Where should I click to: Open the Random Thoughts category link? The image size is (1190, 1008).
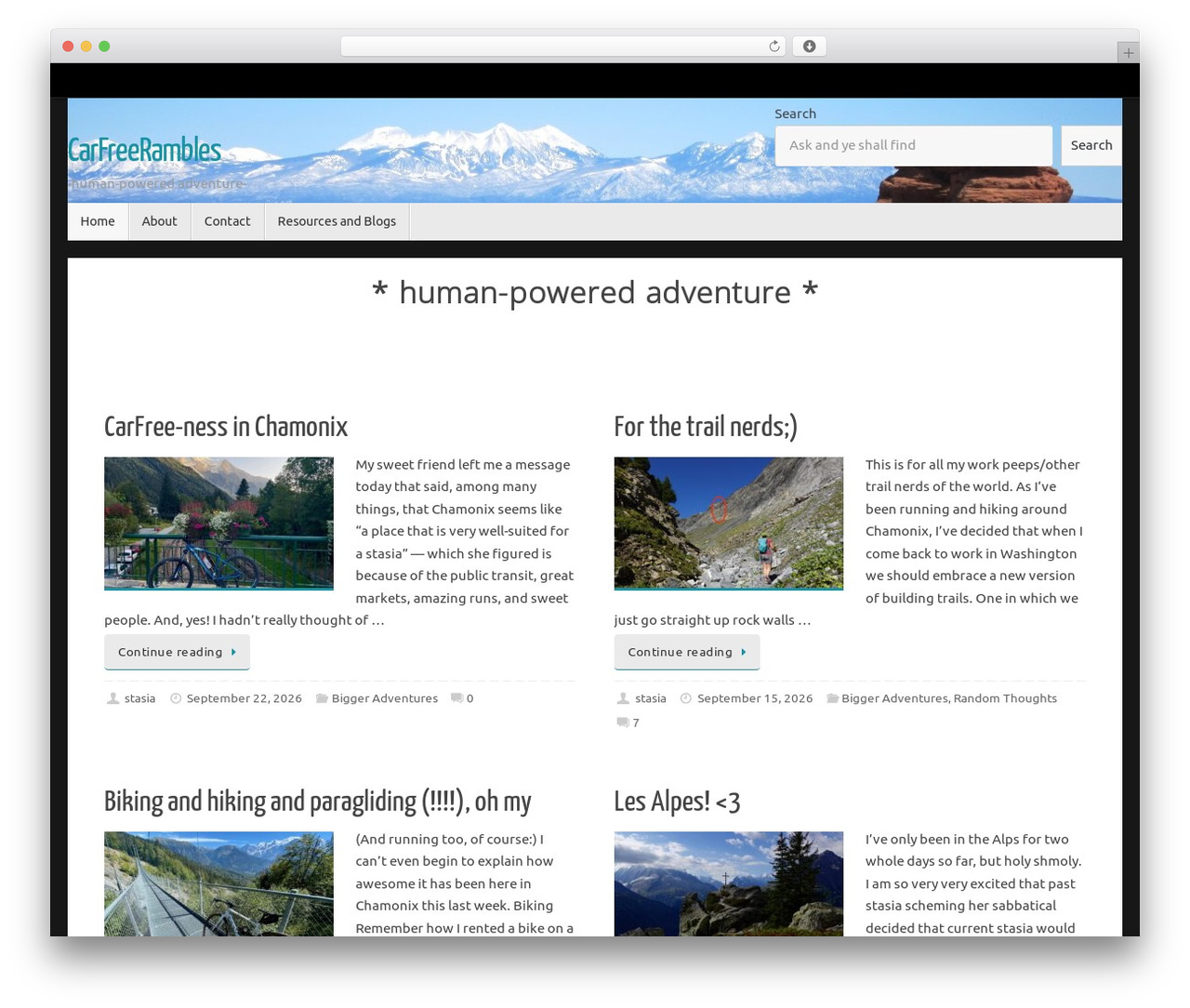[1005, 698]
